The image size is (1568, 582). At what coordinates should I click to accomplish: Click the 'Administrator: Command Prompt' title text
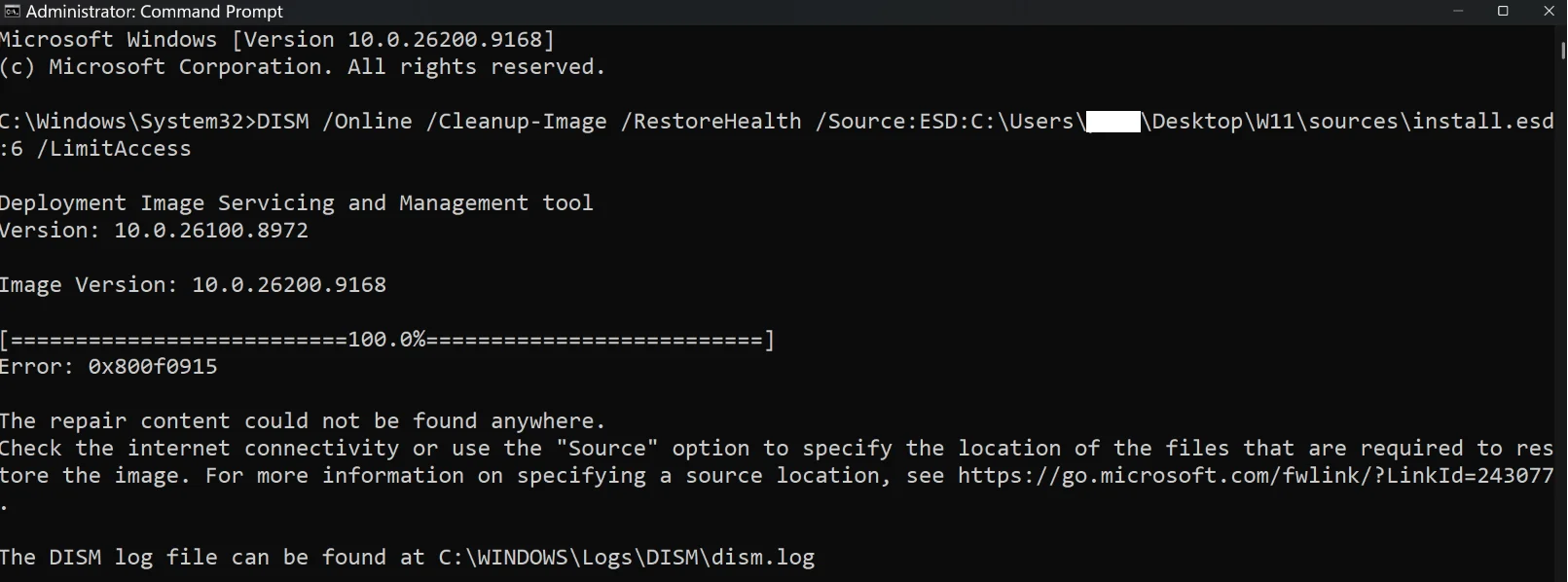(155, 12)
